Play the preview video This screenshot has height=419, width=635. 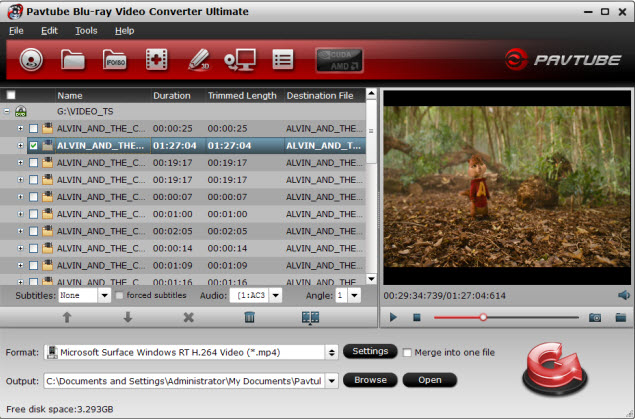(393, 317)
